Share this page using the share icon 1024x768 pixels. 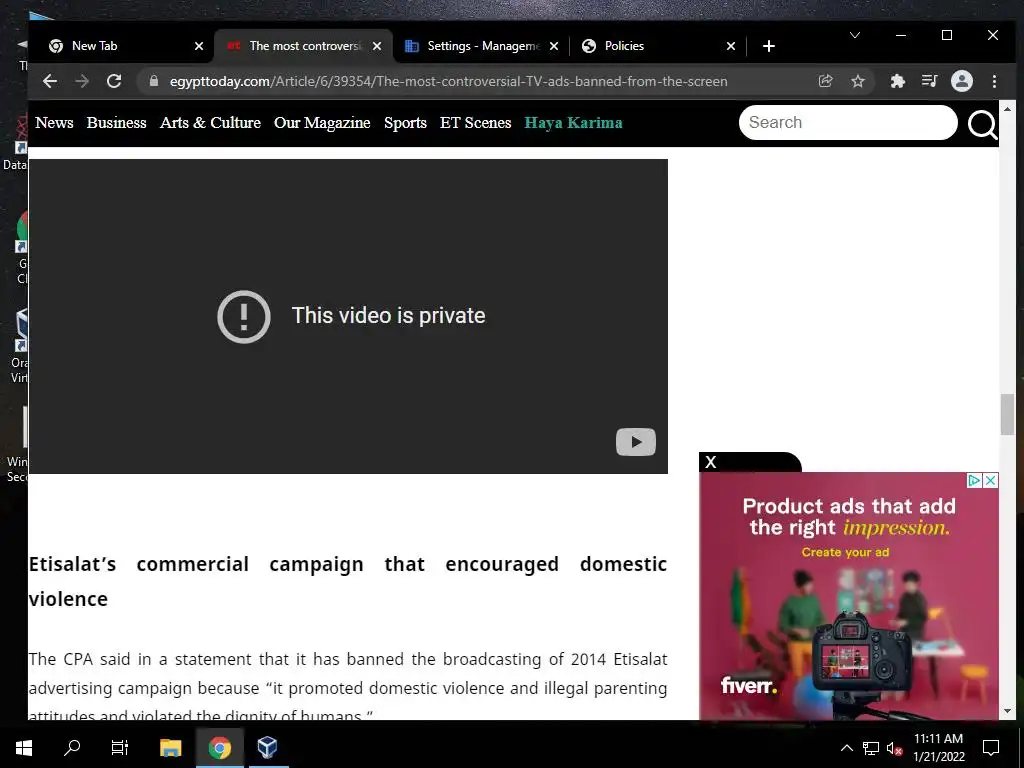click(x=825, y=81)
